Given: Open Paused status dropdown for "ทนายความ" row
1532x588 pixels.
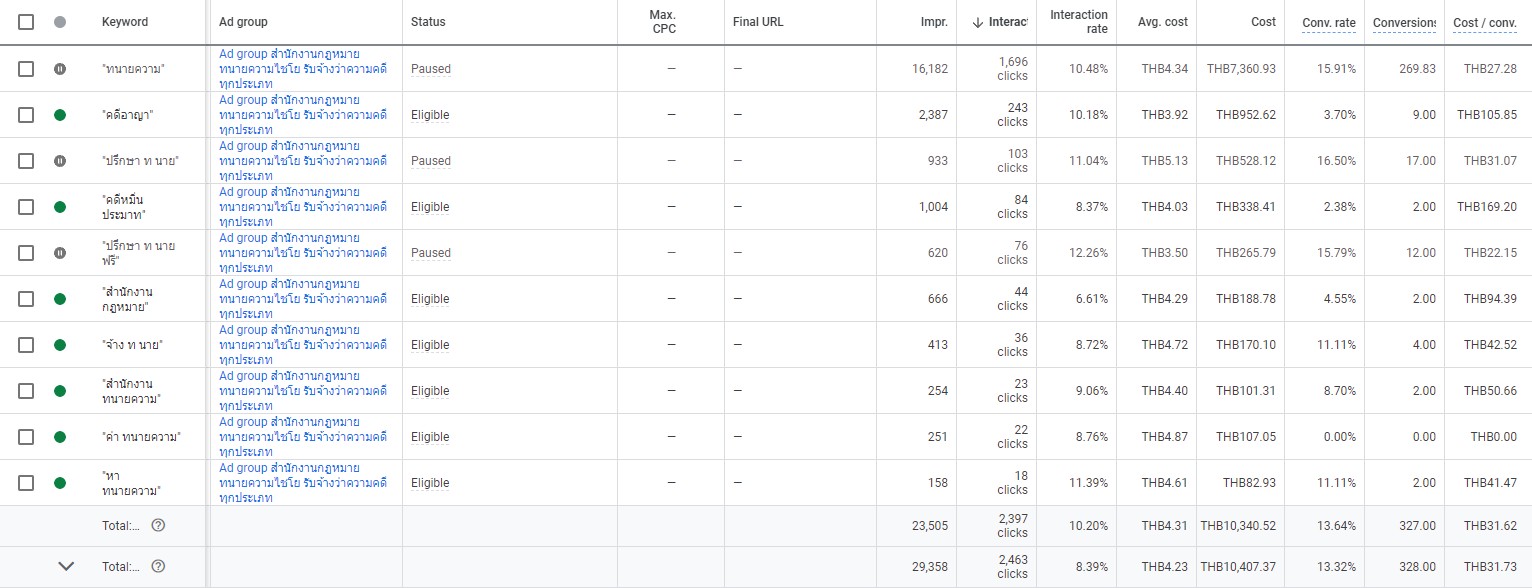Looking at the screenshot, I should 431,69.
